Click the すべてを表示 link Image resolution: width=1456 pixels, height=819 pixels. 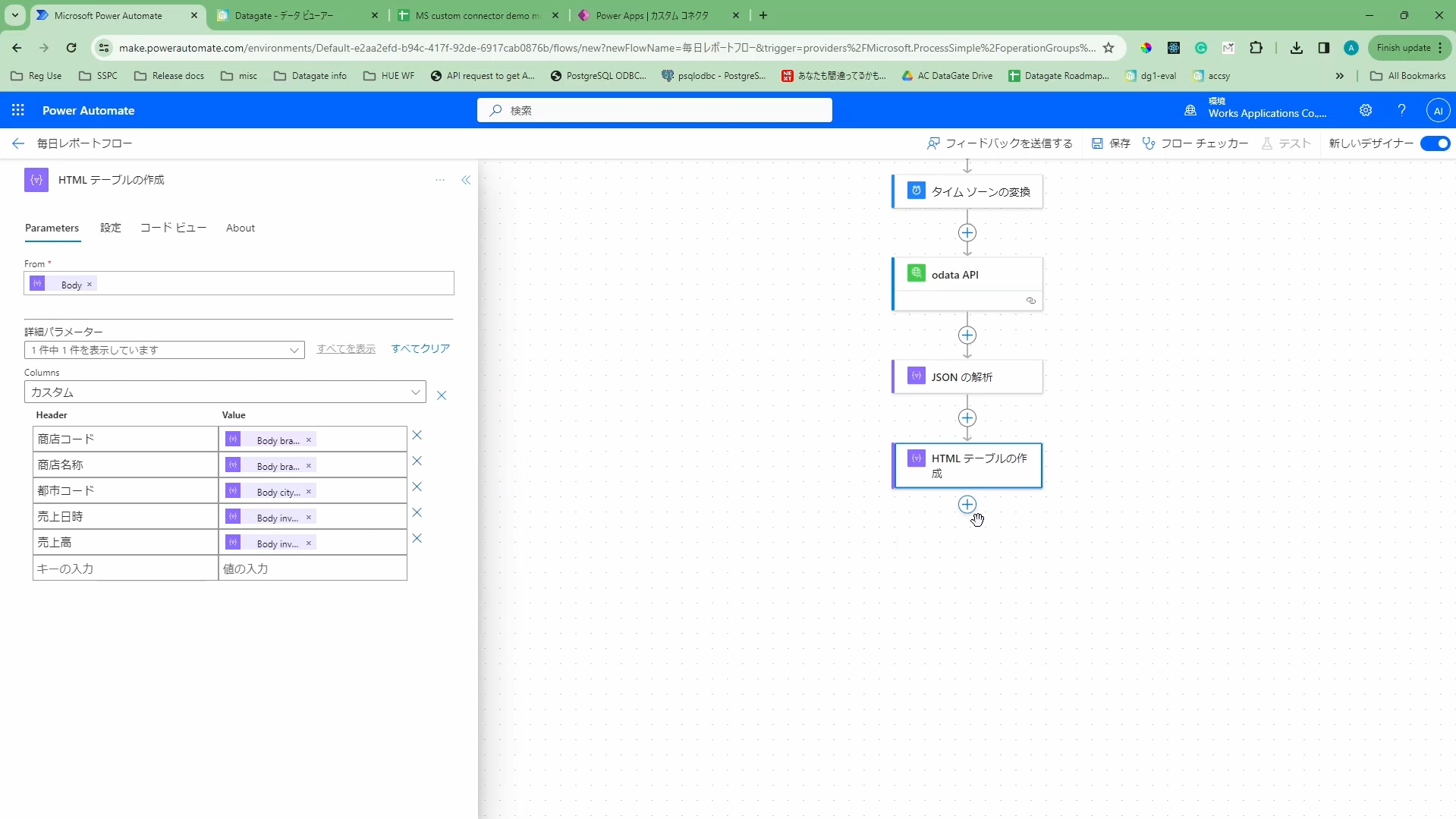346,348
